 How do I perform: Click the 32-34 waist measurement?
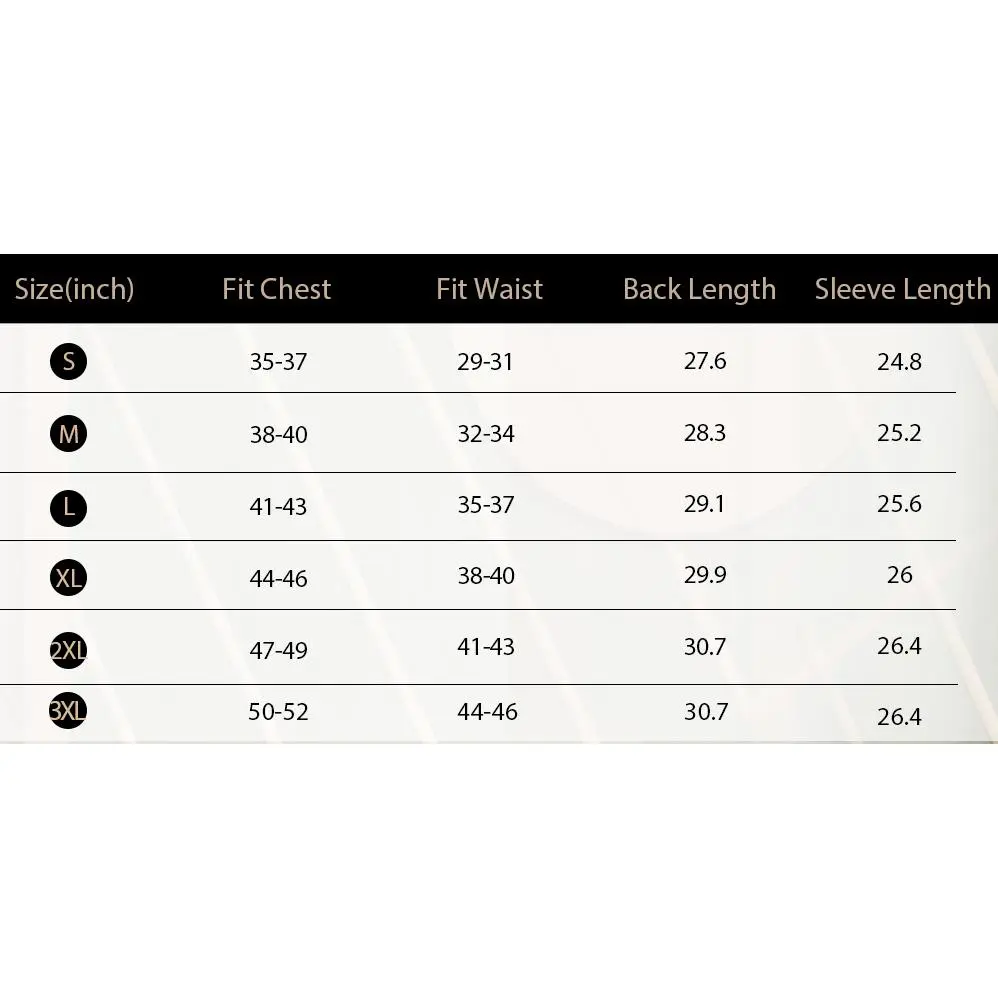coord(485,434)
